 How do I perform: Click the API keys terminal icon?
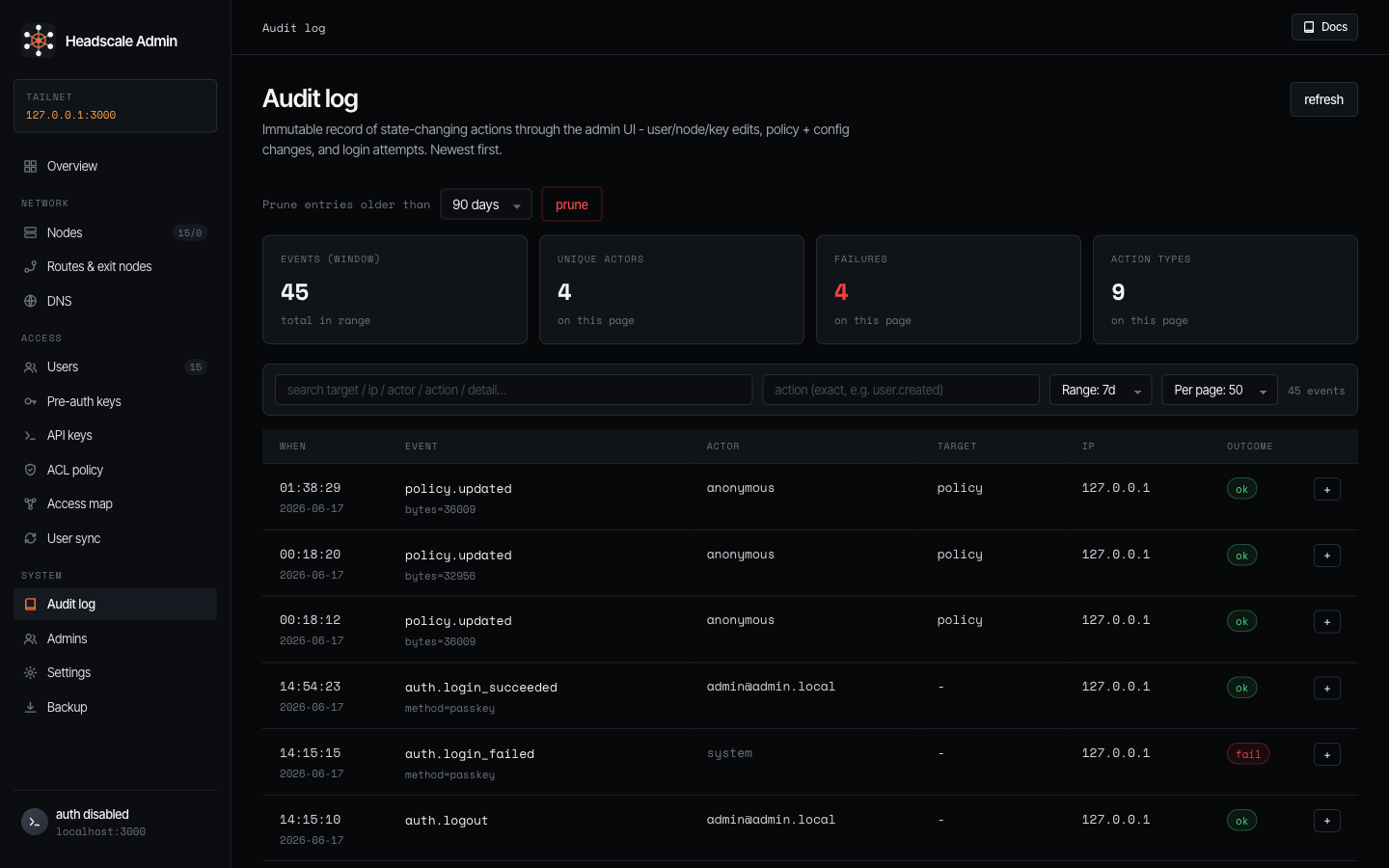click(30, 436)
